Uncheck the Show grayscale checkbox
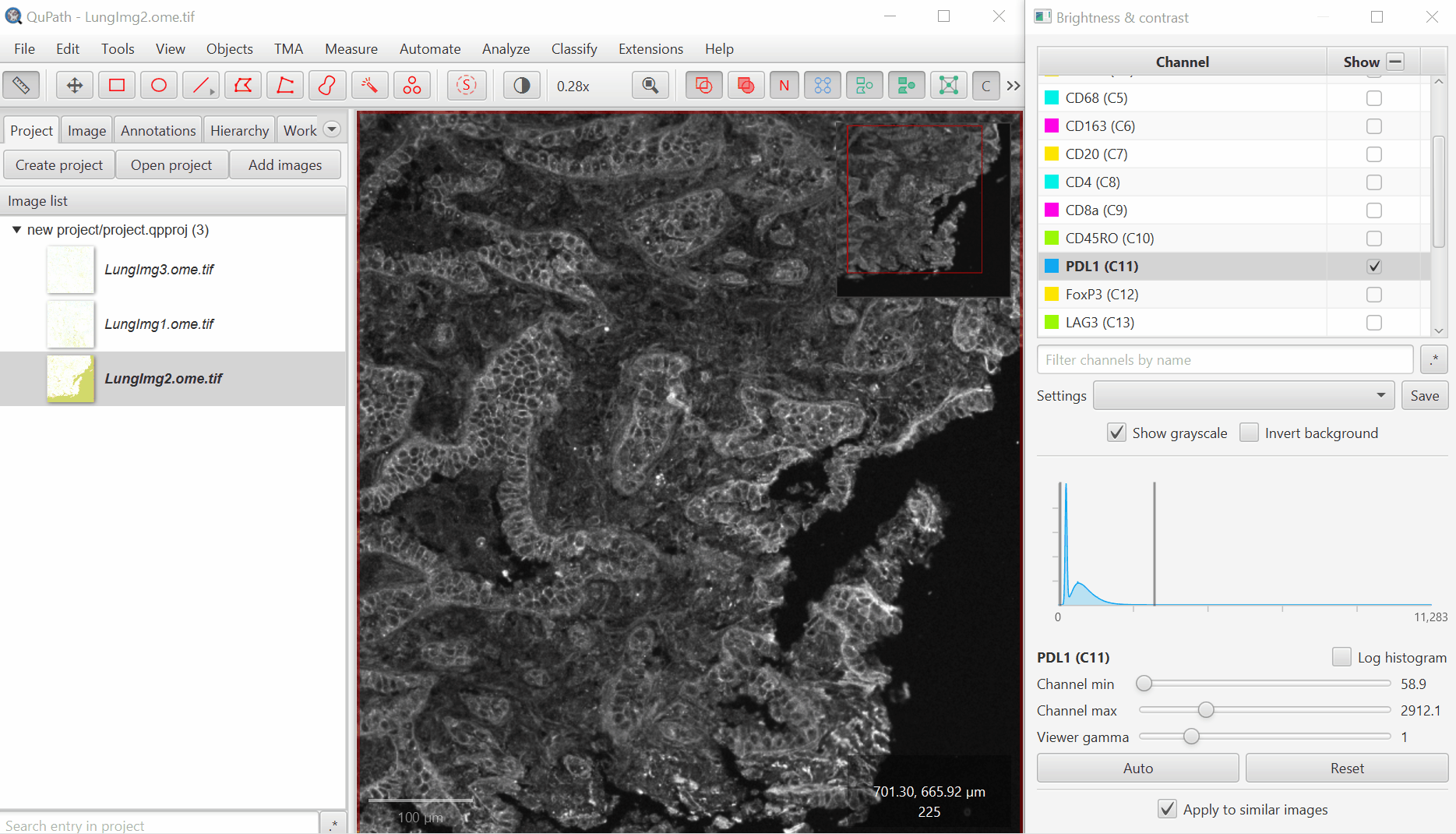Image resolution: width=1456 pixels, height=834 pixels. 1116,433
